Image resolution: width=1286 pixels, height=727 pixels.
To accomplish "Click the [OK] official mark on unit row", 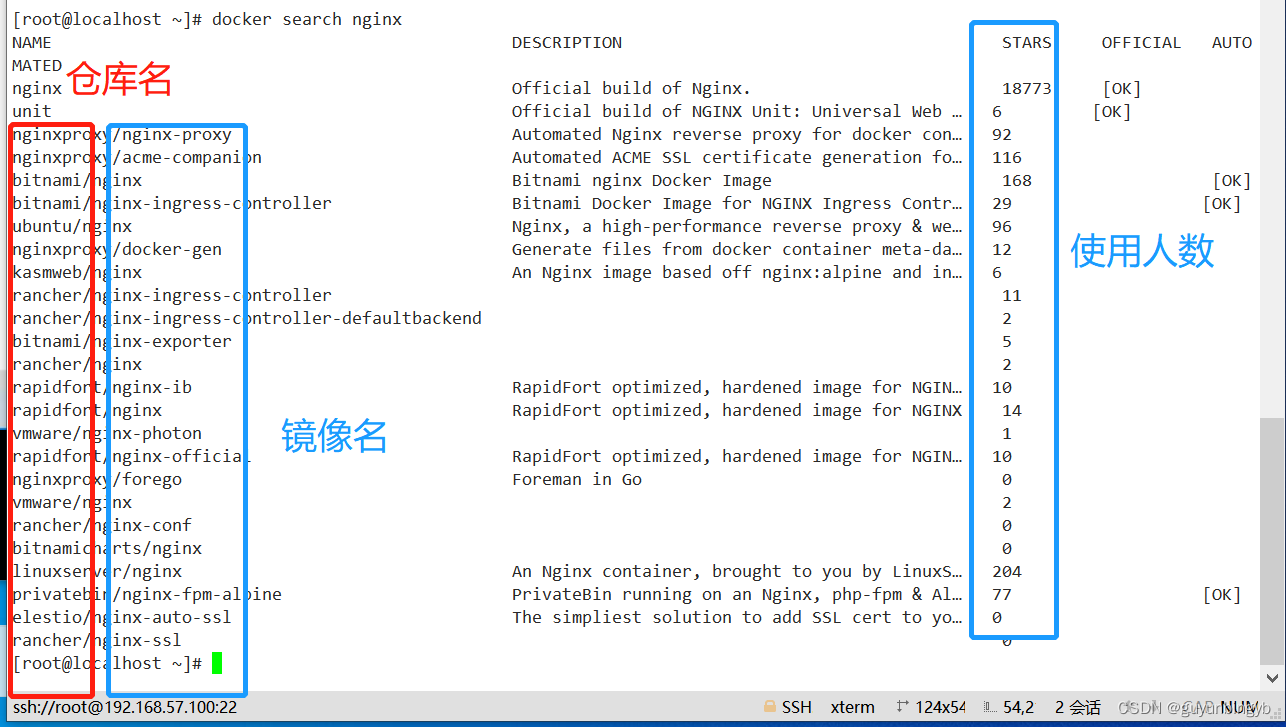I will click(x=1112, y=111).
